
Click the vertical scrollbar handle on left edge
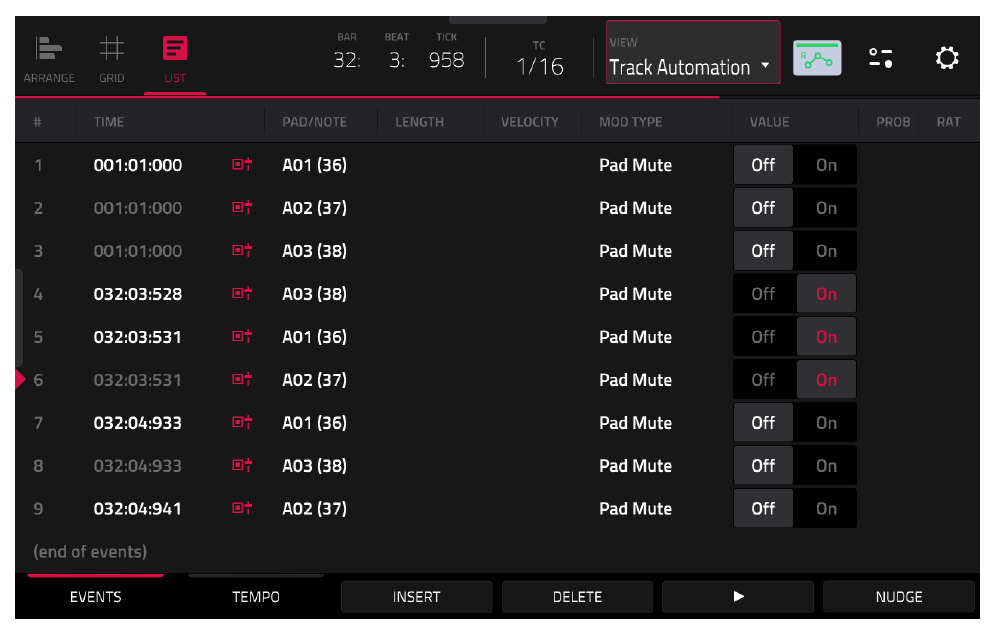pos(19,318)
